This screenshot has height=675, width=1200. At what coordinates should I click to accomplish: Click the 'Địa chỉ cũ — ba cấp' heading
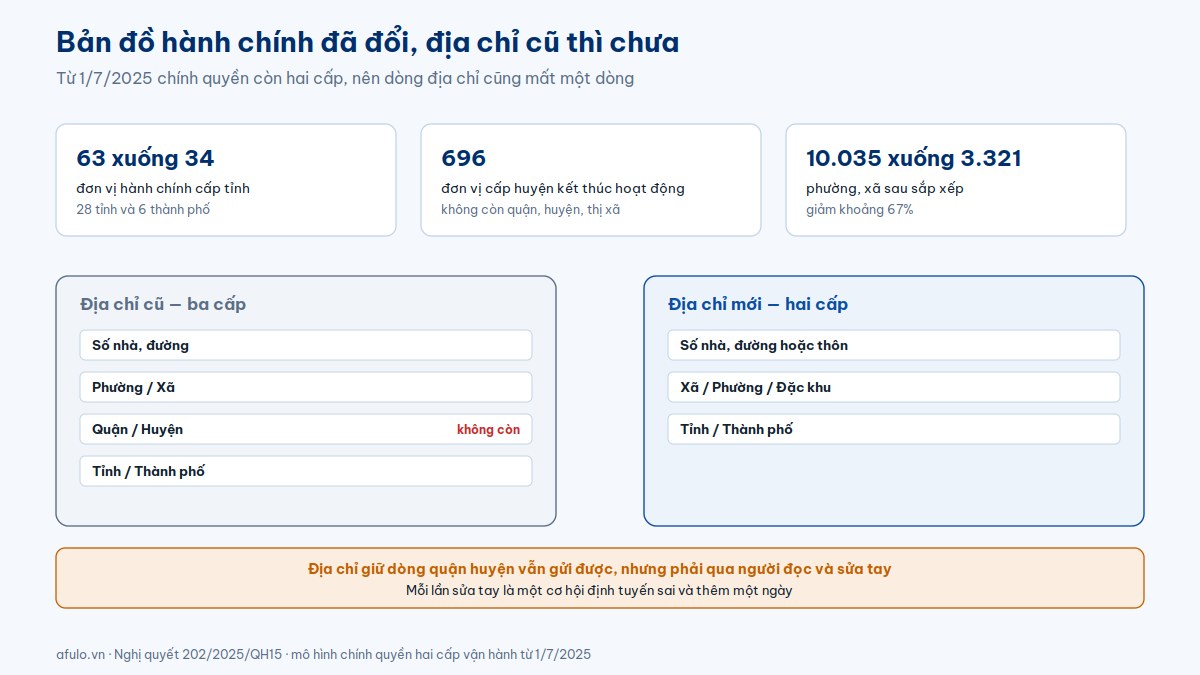163,304
